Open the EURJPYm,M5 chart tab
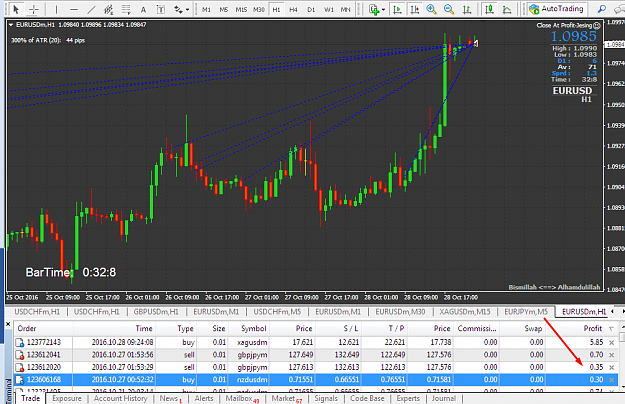Image resolution: width=625 pixels, height=404 pixels. [526, 312]
